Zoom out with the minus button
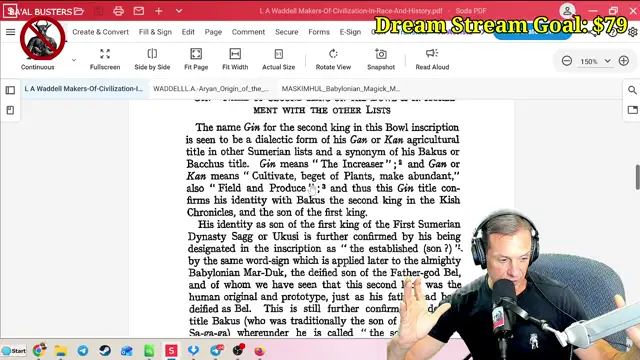The height and width of the screenshot is (360, 640). pyautogui.click(x=567, y=61)
